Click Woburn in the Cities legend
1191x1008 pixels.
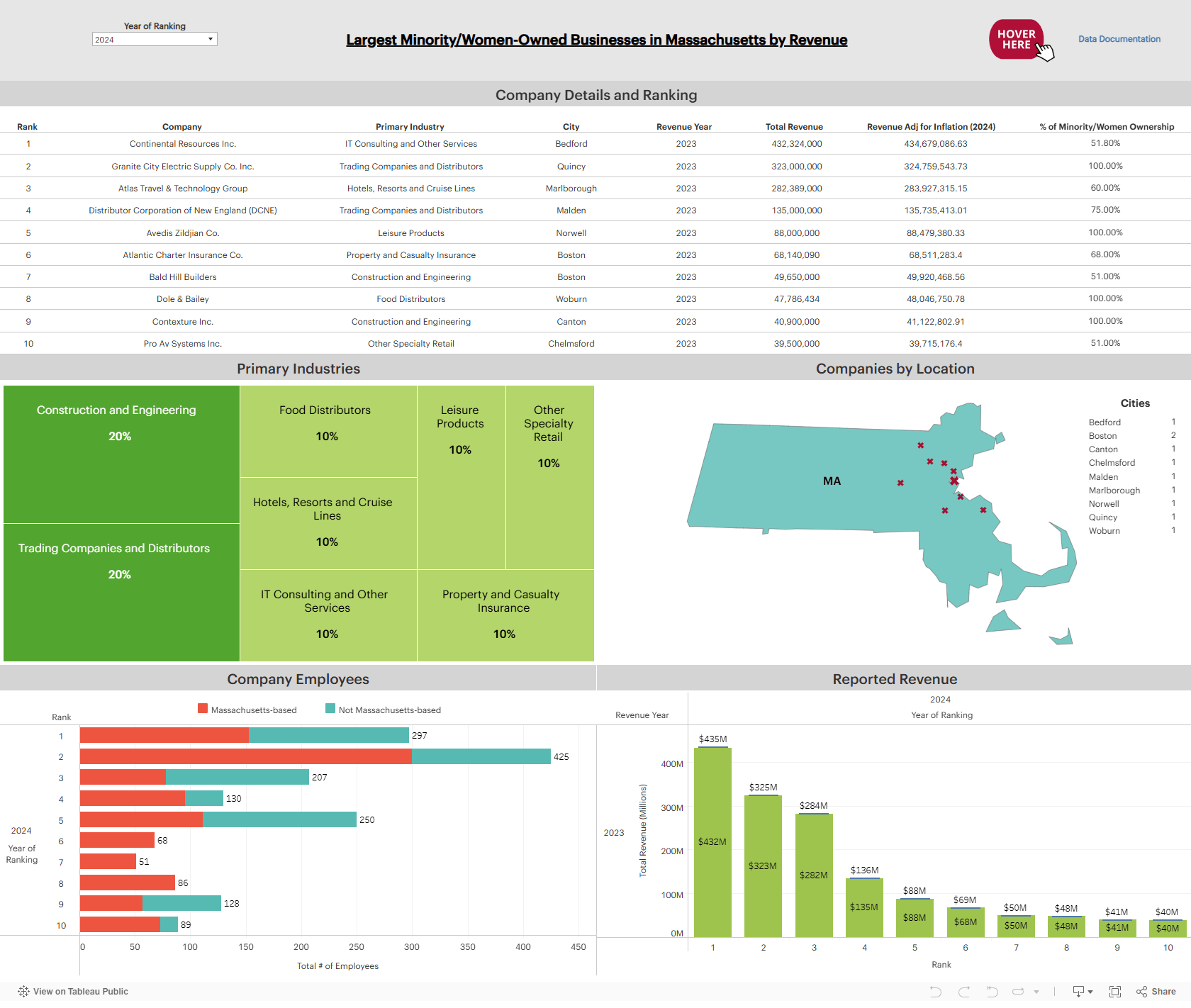(x=1105, y=531)
